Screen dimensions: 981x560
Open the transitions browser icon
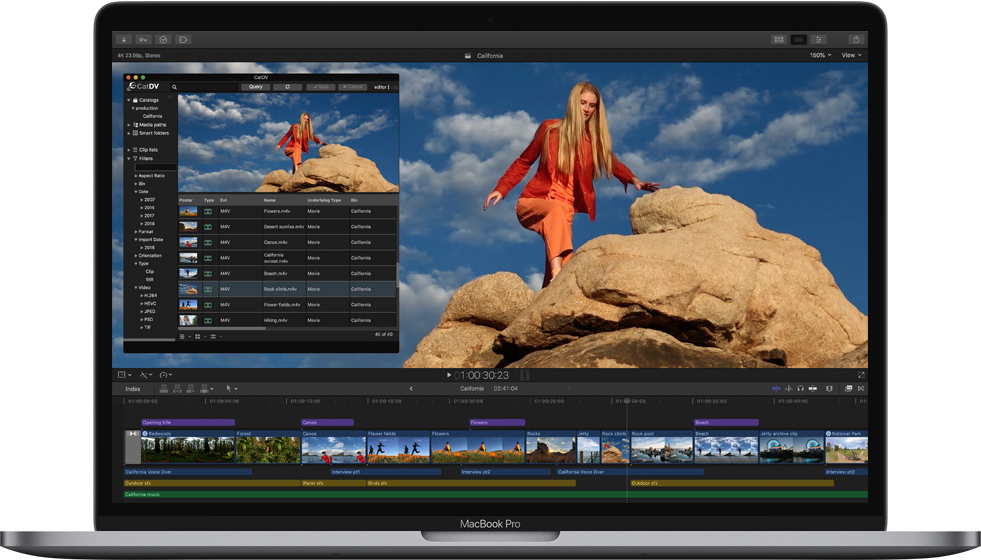tap(861, 389)
